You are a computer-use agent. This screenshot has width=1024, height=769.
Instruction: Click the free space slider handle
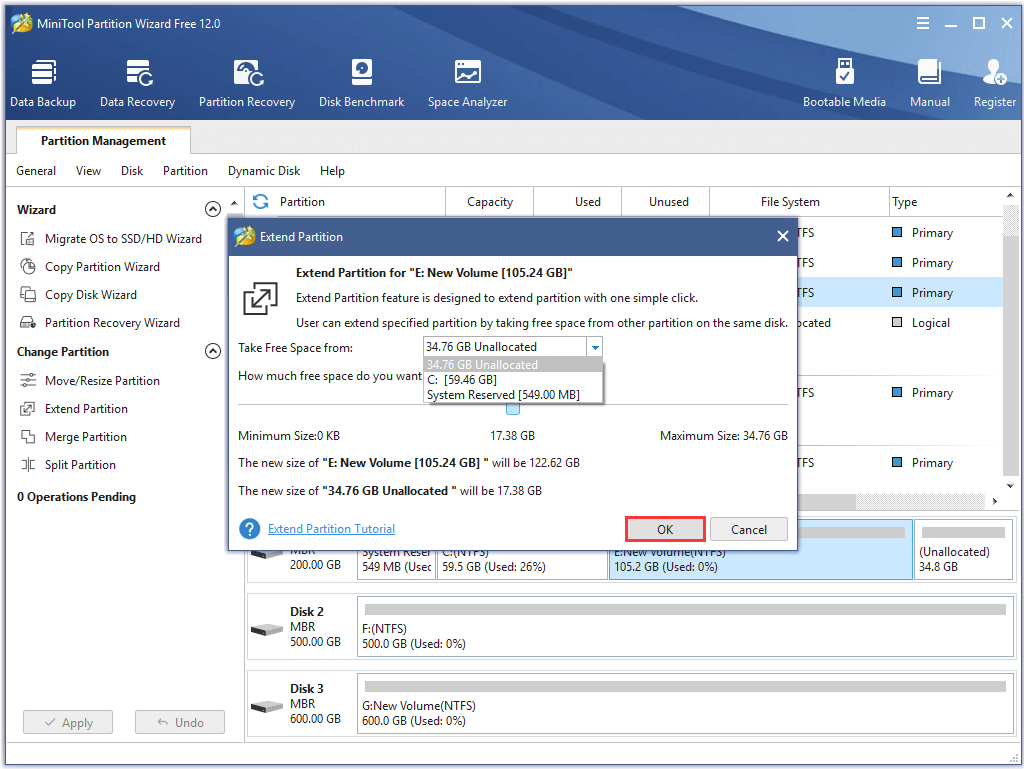513,409
